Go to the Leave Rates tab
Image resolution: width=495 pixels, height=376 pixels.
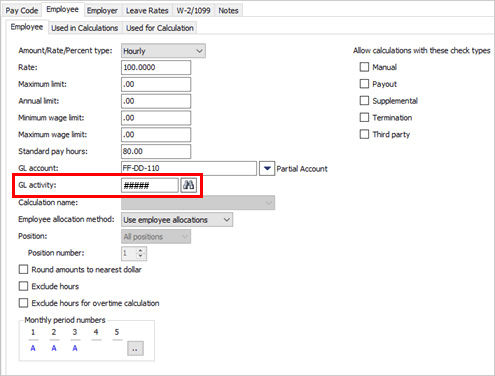147,11
